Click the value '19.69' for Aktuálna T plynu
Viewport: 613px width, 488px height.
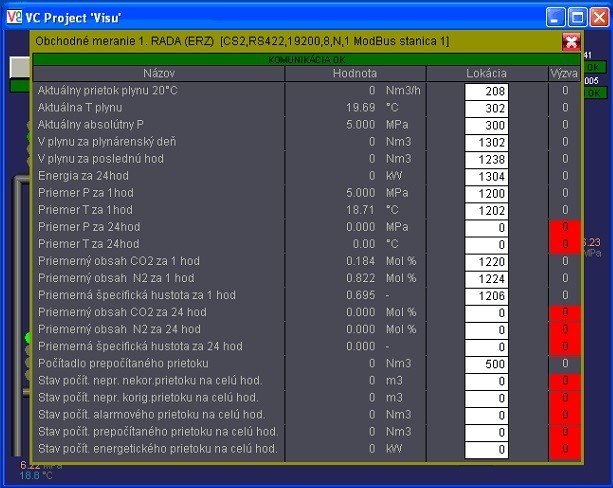pyautogui.click(x=360, y=108)
